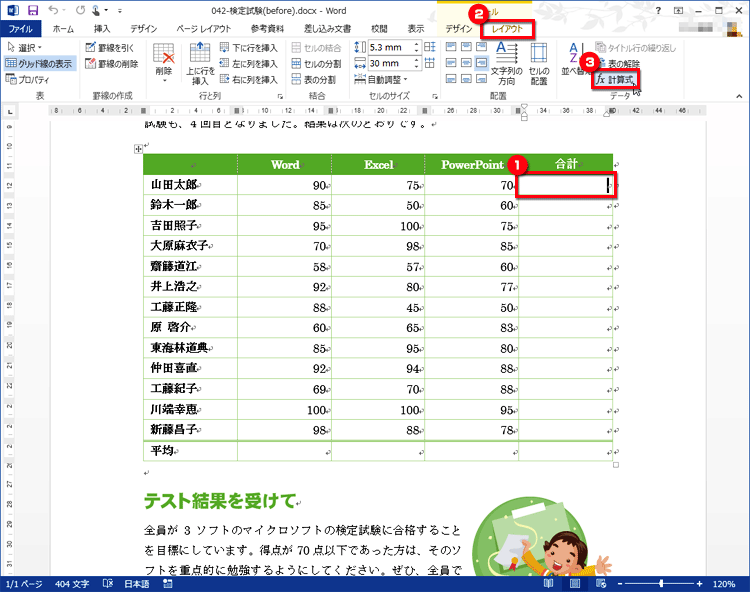The height and width of the screenshot is (592, 750).
Task: Click language 日本語 in status bar
Action: coord(137,584)
